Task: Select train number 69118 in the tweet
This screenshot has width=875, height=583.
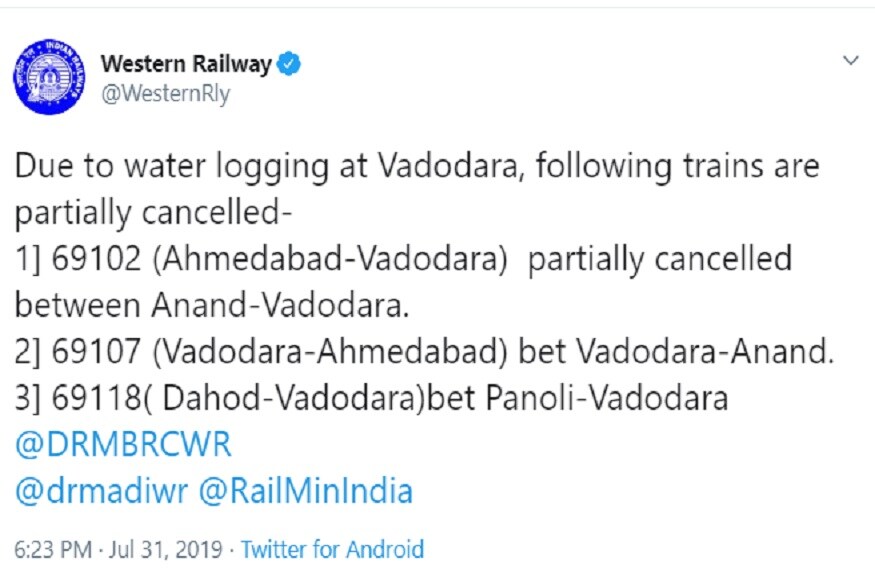Action: click(96, 398)
